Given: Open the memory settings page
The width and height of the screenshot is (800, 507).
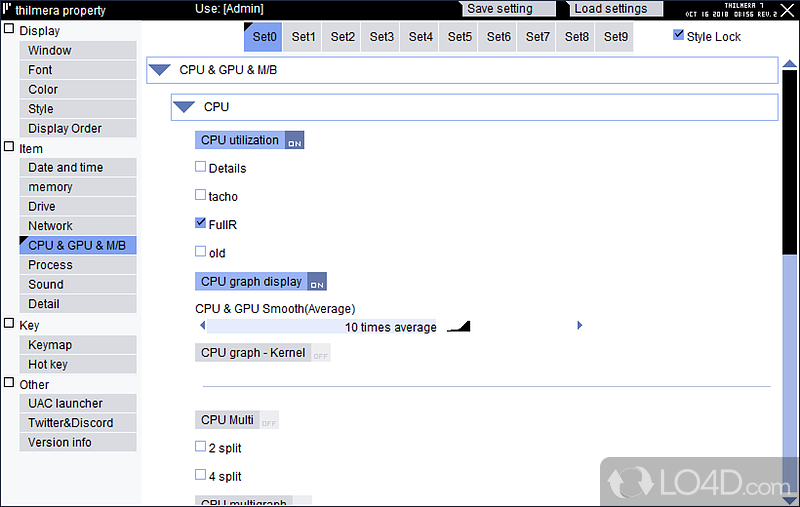Looking at the screenshot, I should 78,187.
